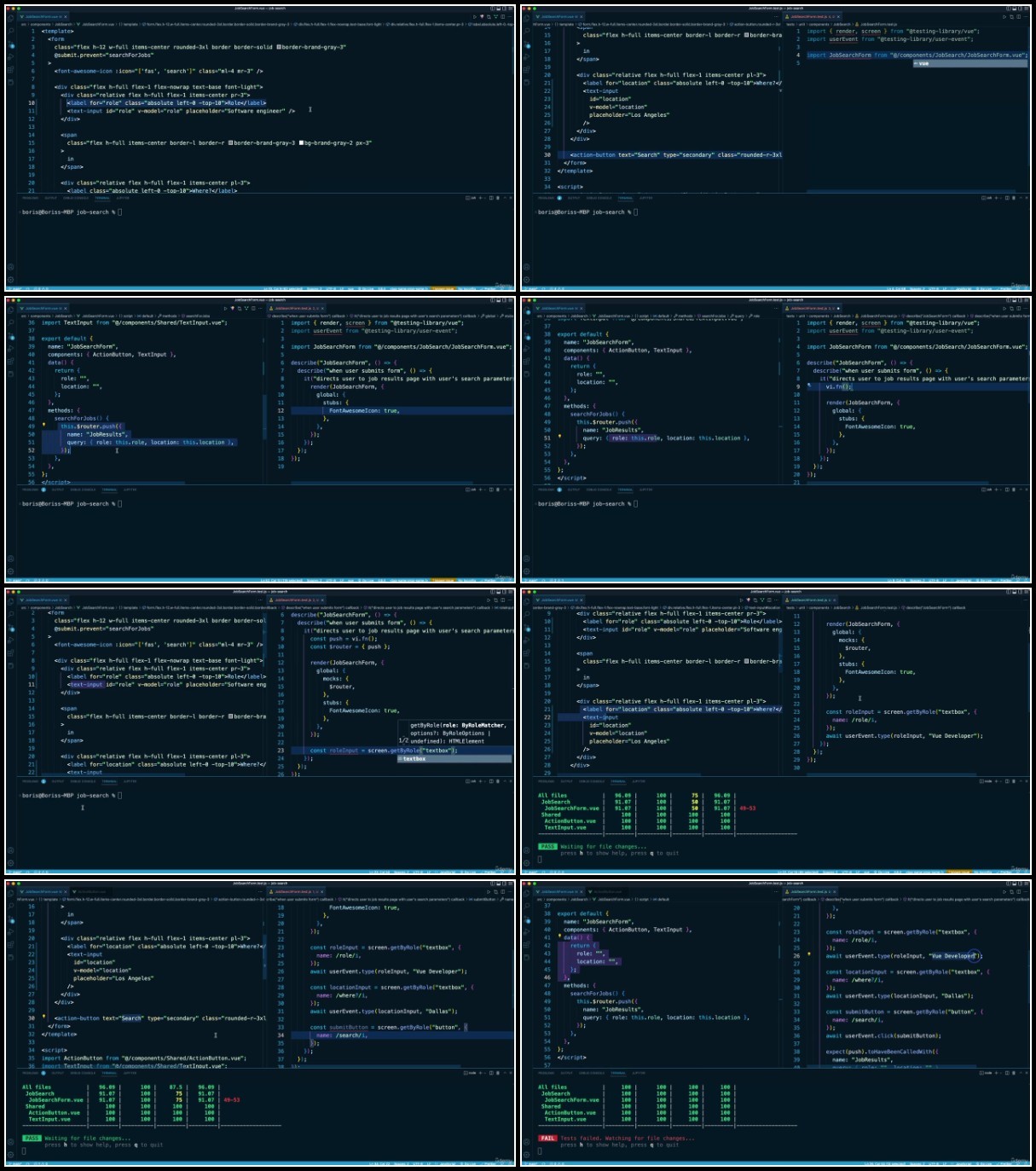Open editor More Actions ellipsis in single-editor screenshot
The width and height of the screenshot is (1036, 1171).
[510, 16]
